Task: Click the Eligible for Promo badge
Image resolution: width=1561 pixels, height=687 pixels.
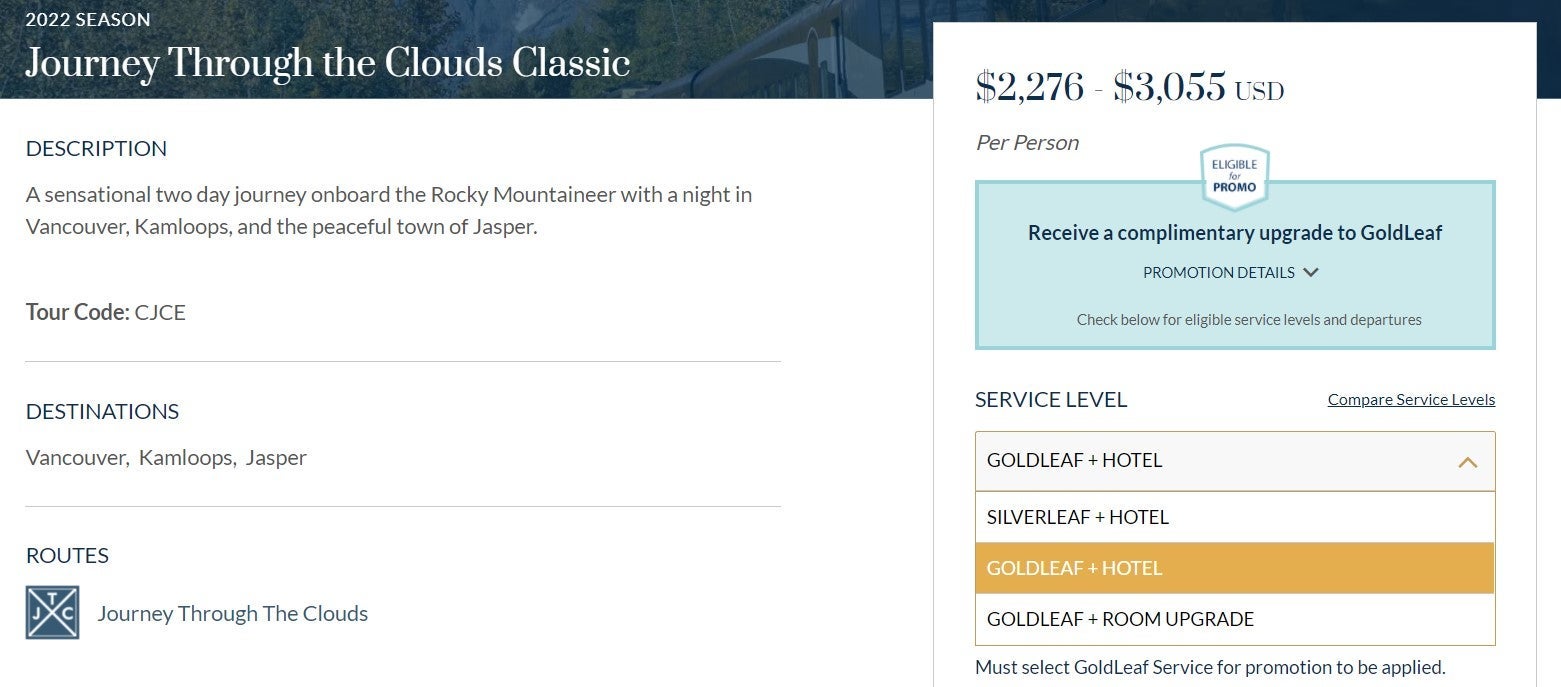Action: pyautogui.click(x=1234, y=177)
